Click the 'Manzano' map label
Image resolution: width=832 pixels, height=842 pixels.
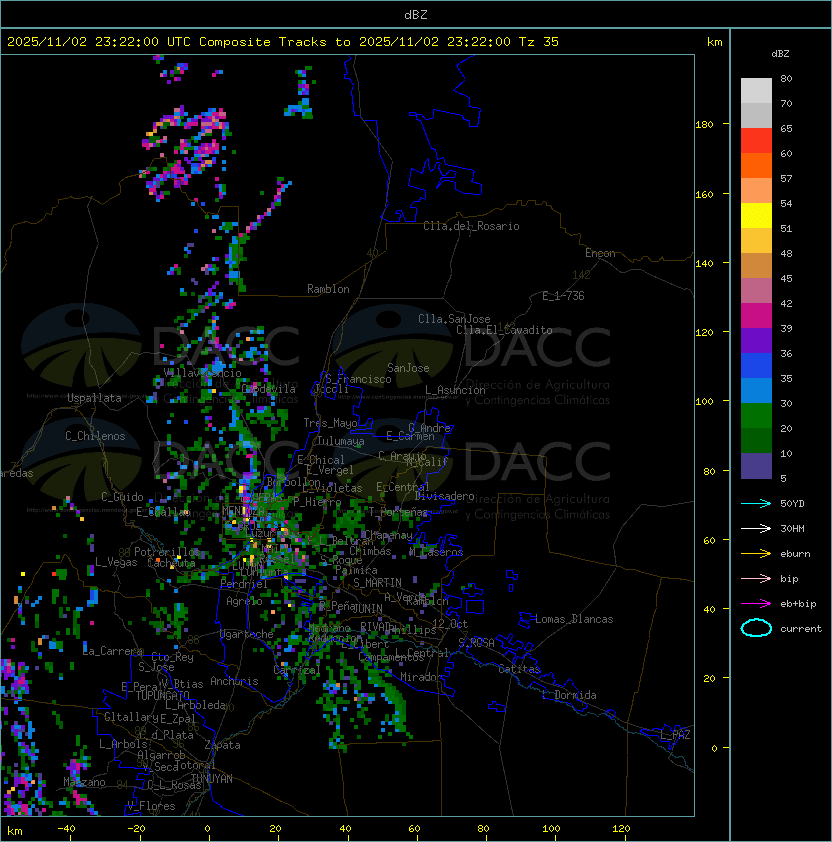pyautogui.click(x=84, y=782)
